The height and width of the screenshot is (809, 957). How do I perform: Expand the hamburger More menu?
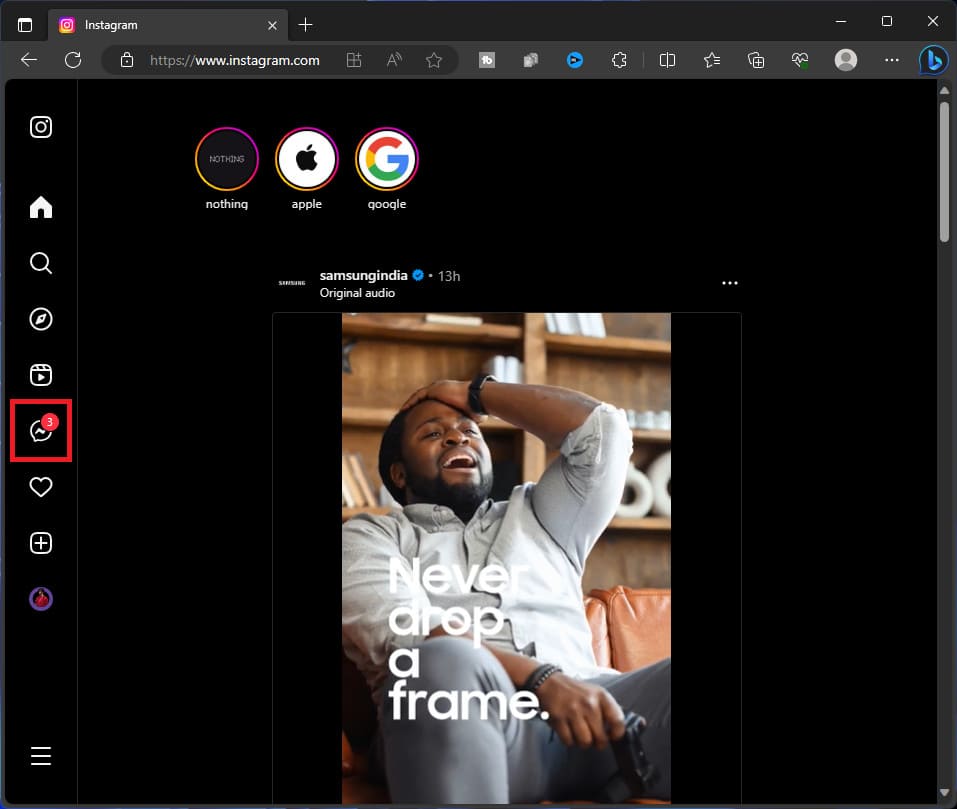[41, 756]
